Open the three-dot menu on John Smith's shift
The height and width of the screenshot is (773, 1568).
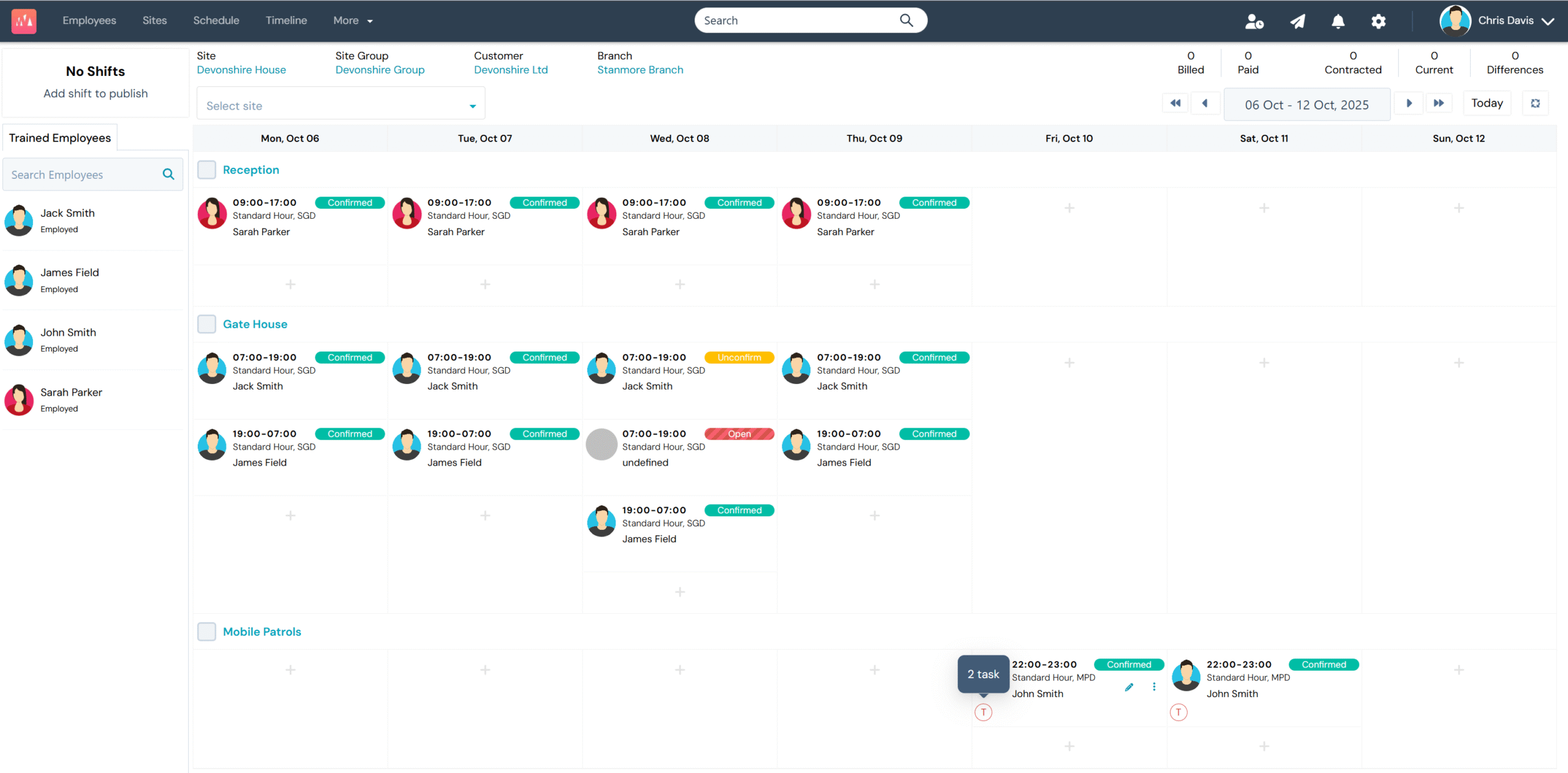tap(1153, 687)
